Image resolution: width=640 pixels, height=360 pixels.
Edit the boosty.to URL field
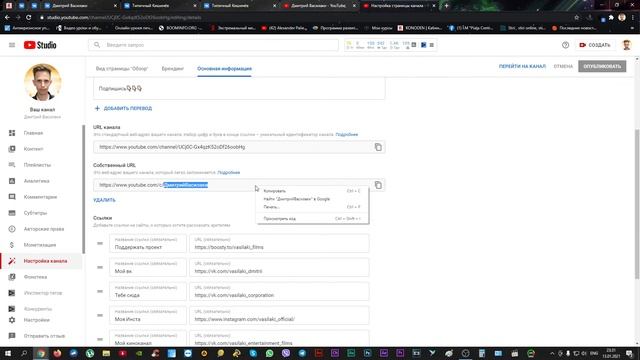point(279,244)
